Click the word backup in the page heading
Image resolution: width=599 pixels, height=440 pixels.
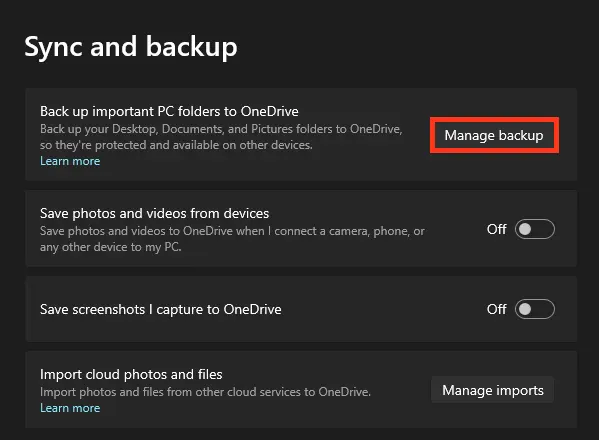(192, 47)
